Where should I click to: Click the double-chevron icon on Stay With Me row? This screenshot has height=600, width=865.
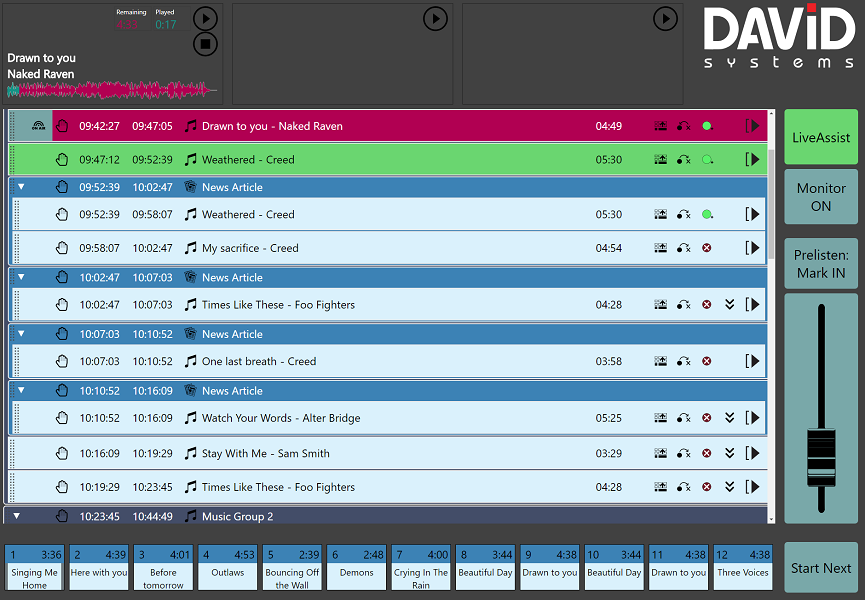pyautogui.click(x=730, y=454)
